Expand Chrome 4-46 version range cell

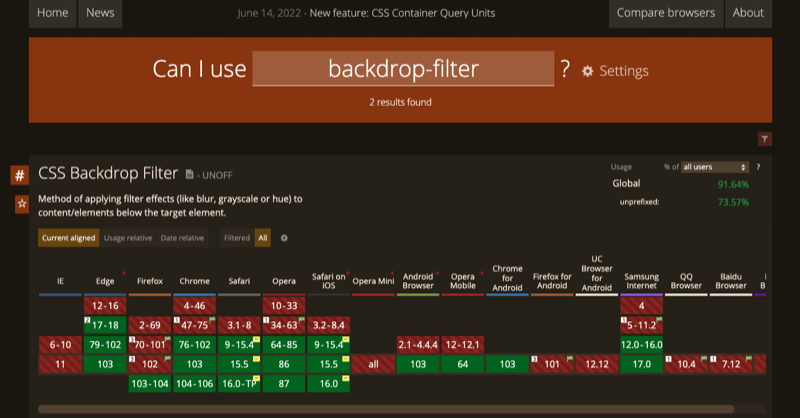pos(195,305)
